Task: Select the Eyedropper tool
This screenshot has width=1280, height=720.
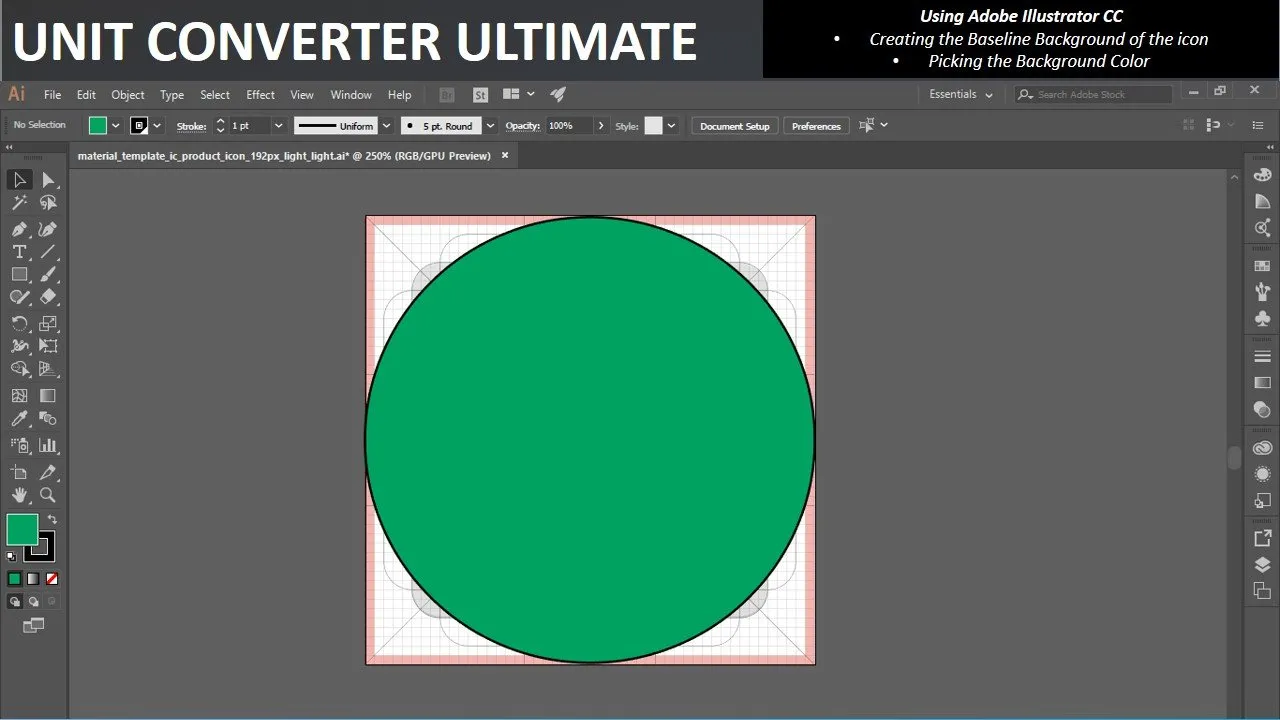Action: (19, 419)
